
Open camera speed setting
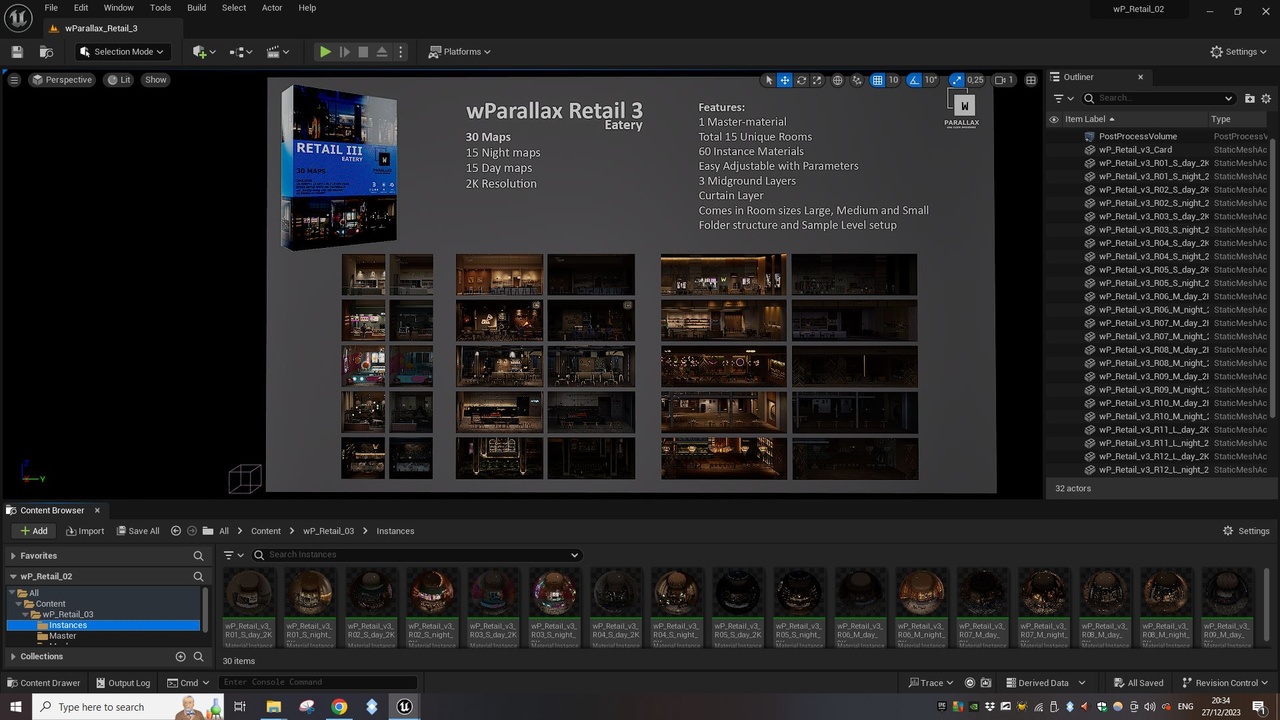coord(1005,80)
